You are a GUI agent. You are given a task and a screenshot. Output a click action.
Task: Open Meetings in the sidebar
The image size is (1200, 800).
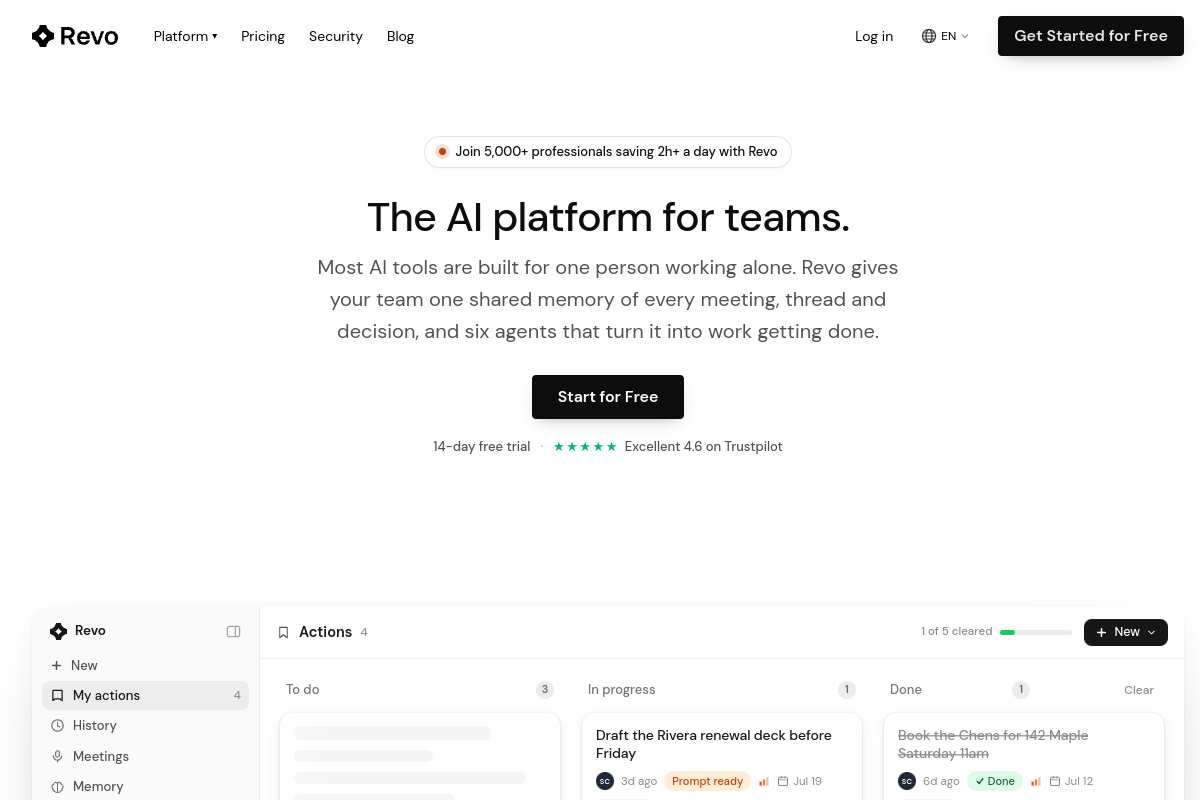click(145, 756)
